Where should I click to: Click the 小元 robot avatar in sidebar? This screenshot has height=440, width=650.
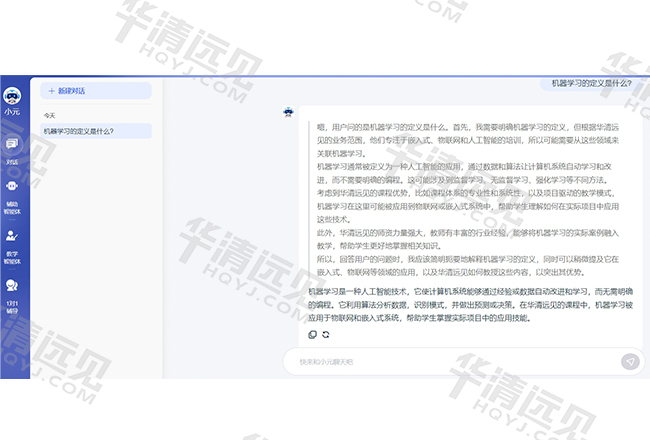pos(13,96)
